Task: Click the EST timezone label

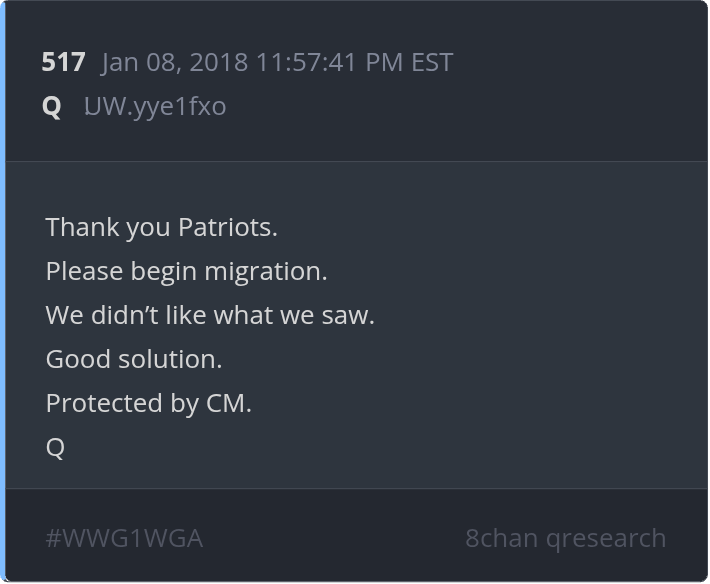Action: pyautogui.click(x=432, y=62)
